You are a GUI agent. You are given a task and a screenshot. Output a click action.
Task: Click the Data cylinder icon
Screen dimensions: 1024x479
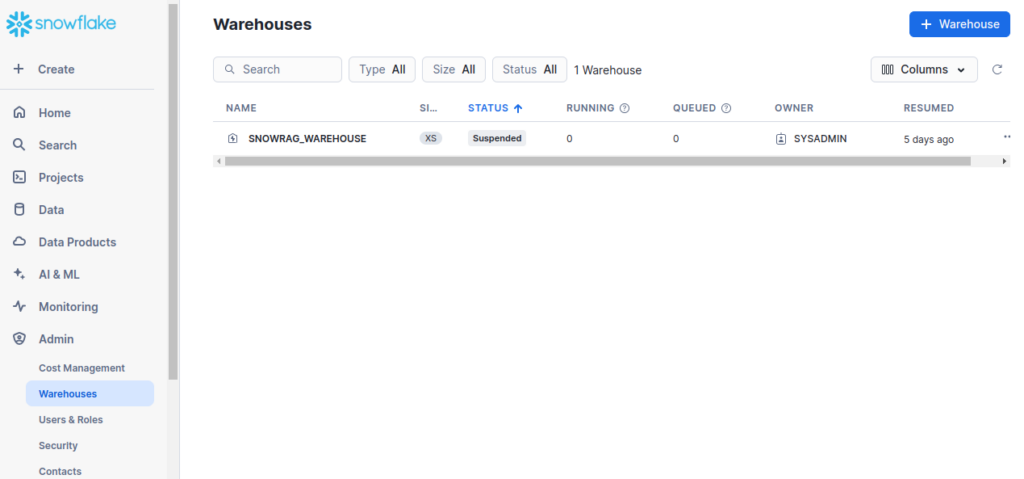[x=20, y=209]
